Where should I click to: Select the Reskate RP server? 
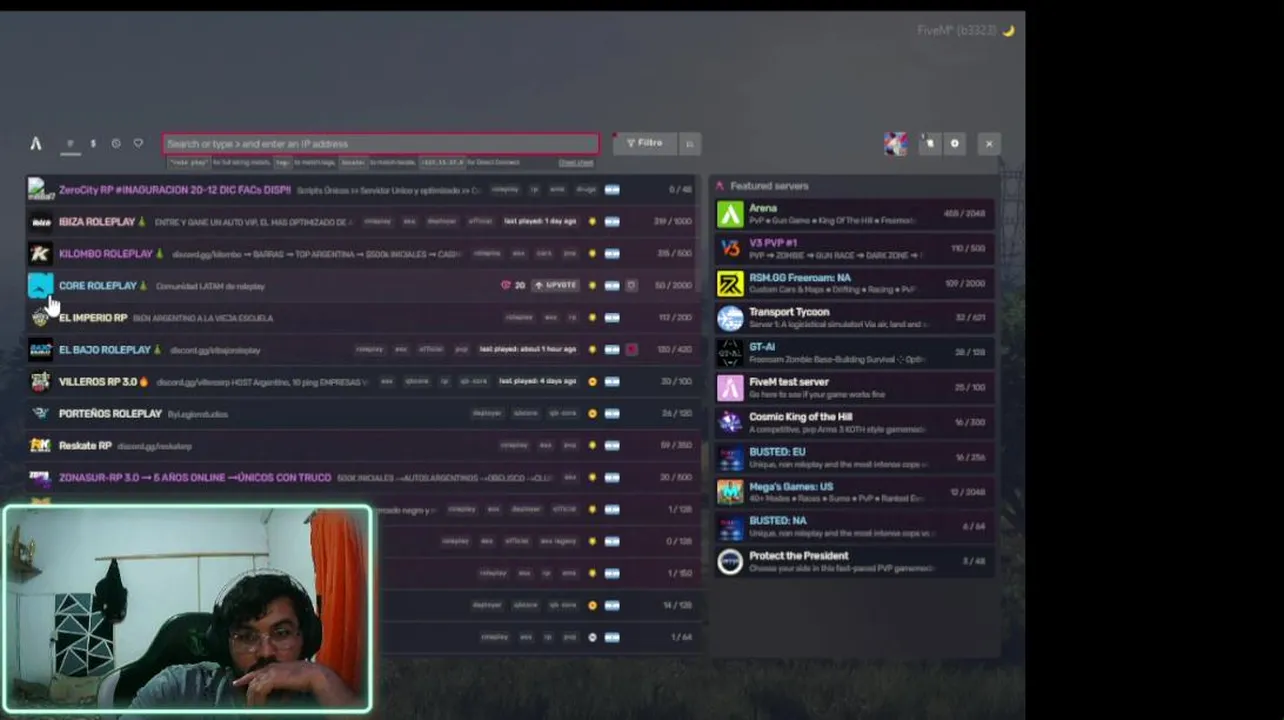click(362, 446)
